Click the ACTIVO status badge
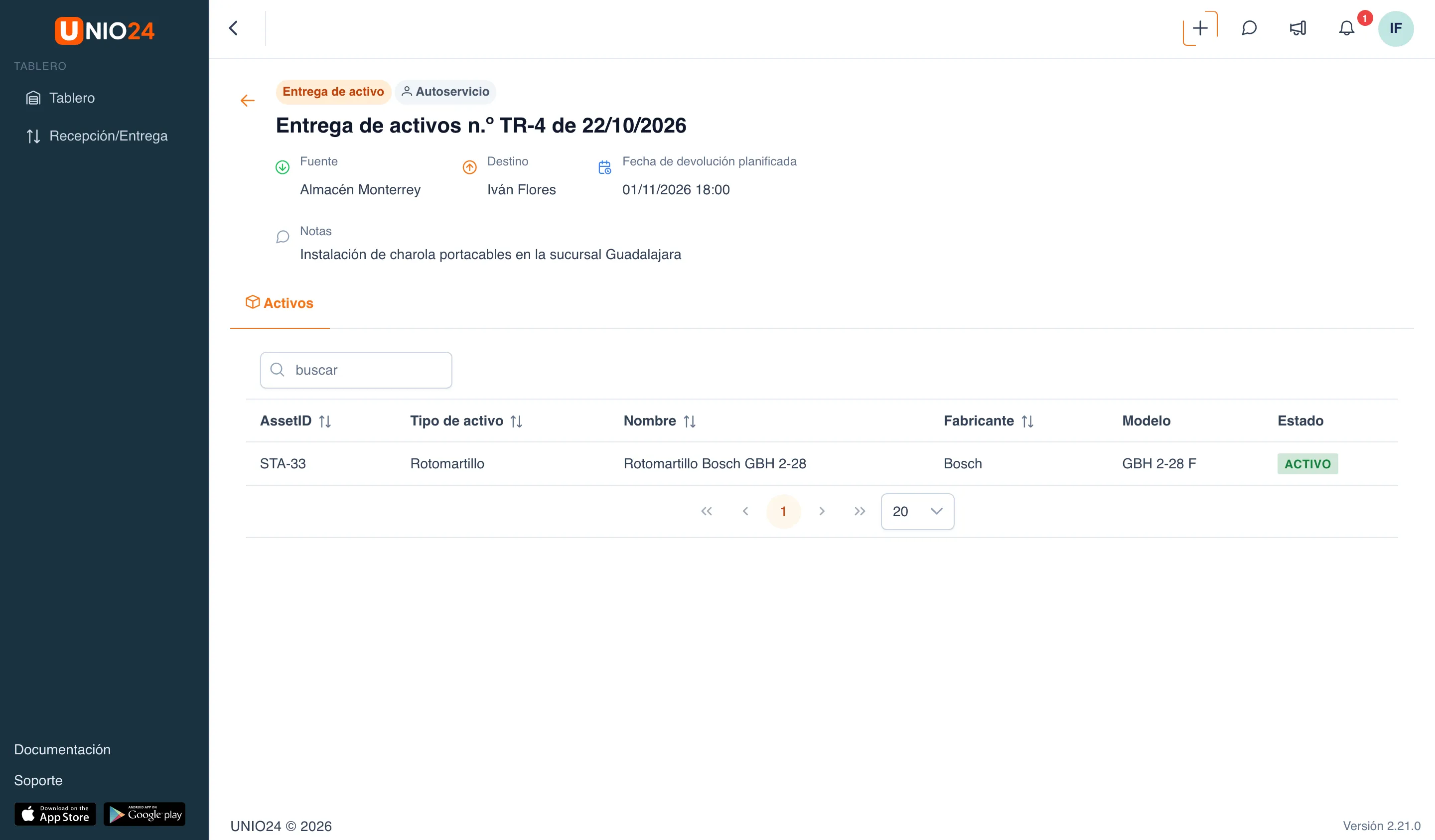This screenshot has width=1435, height=840. pos(1307,464)
